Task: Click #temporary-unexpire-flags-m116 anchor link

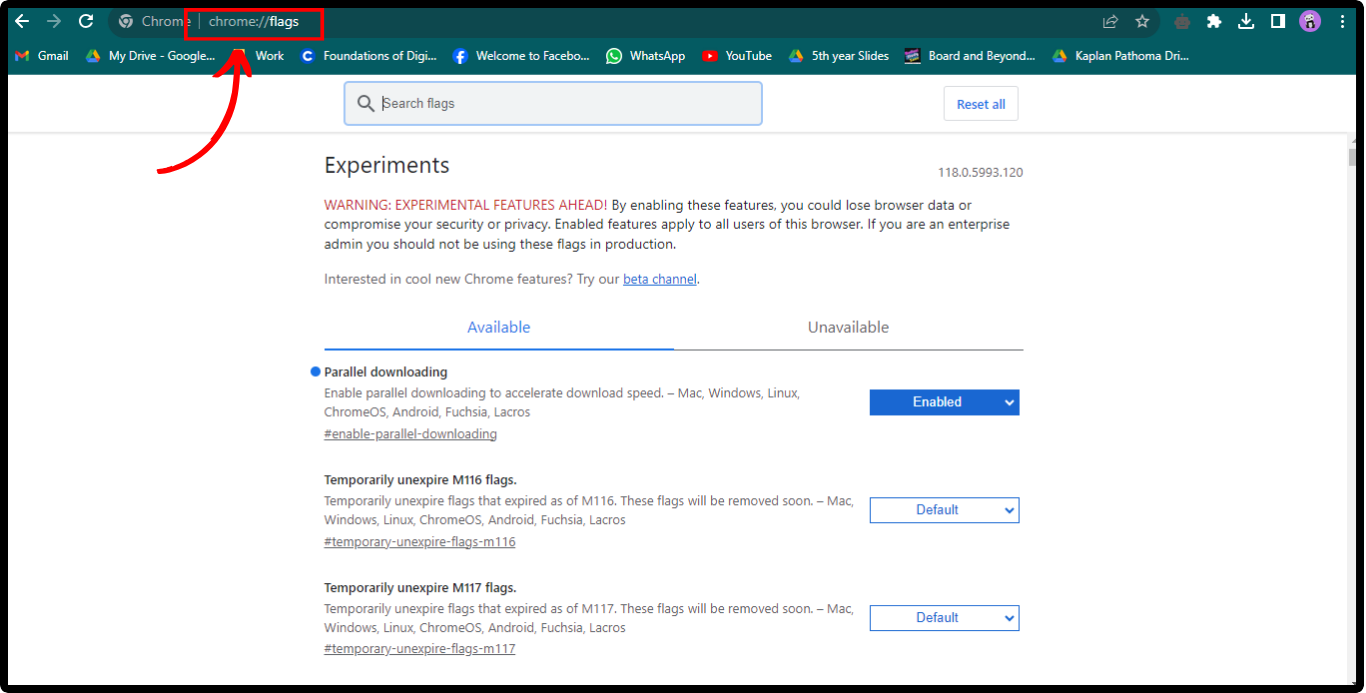Action: (x=420, y=542)
